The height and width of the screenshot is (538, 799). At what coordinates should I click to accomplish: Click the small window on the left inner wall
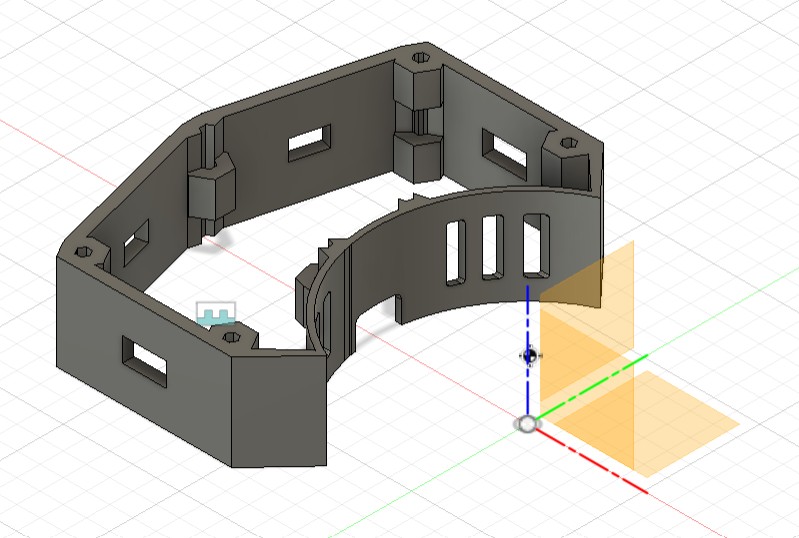[134, 238]
